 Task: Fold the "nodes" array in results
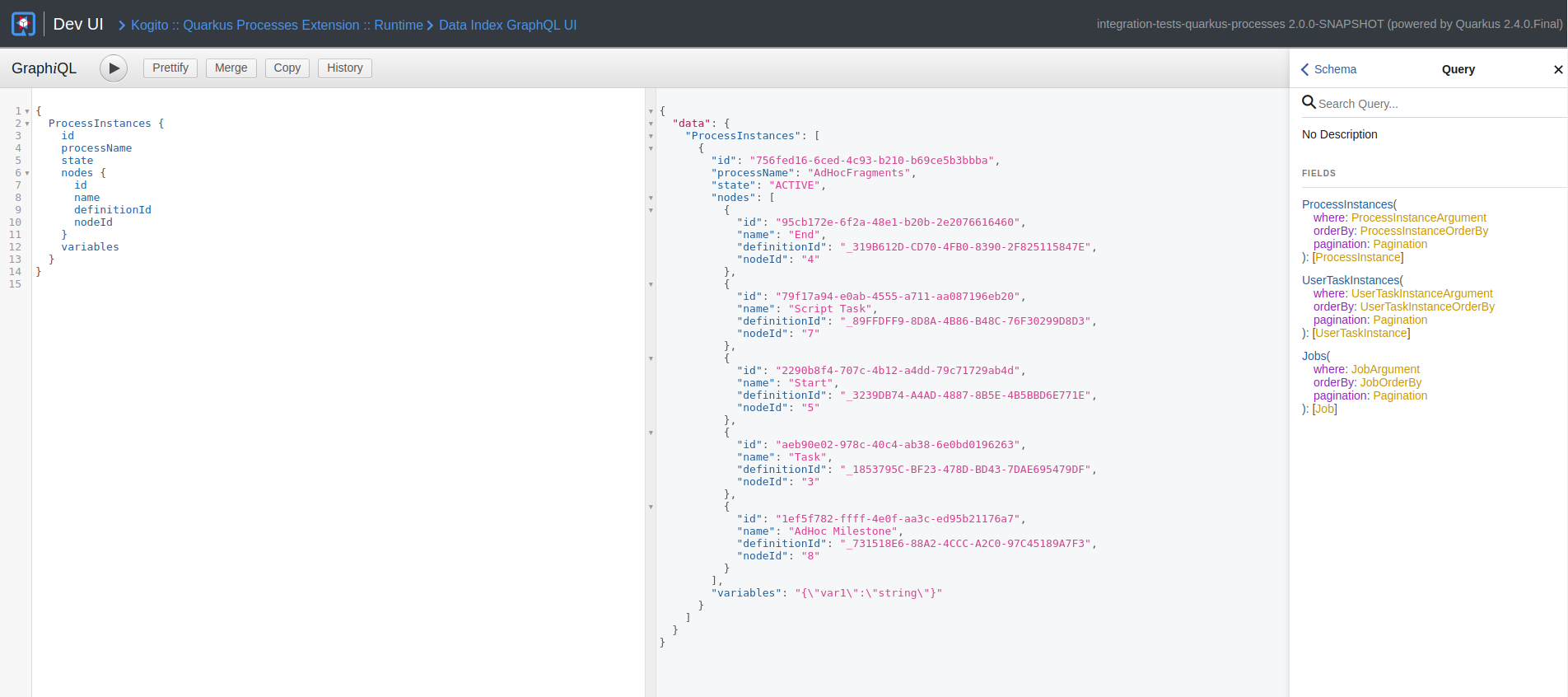[x=651, y=198]
